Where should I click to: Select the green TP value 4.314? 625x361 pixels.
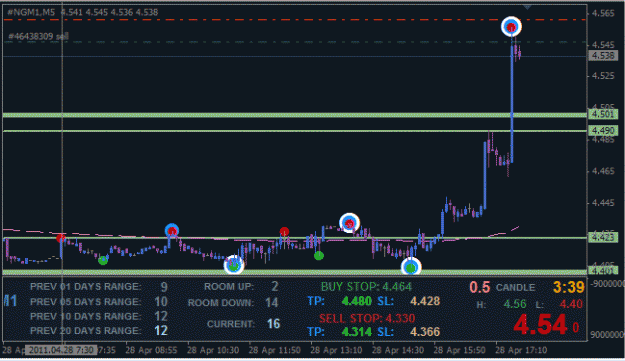[356, 332]
